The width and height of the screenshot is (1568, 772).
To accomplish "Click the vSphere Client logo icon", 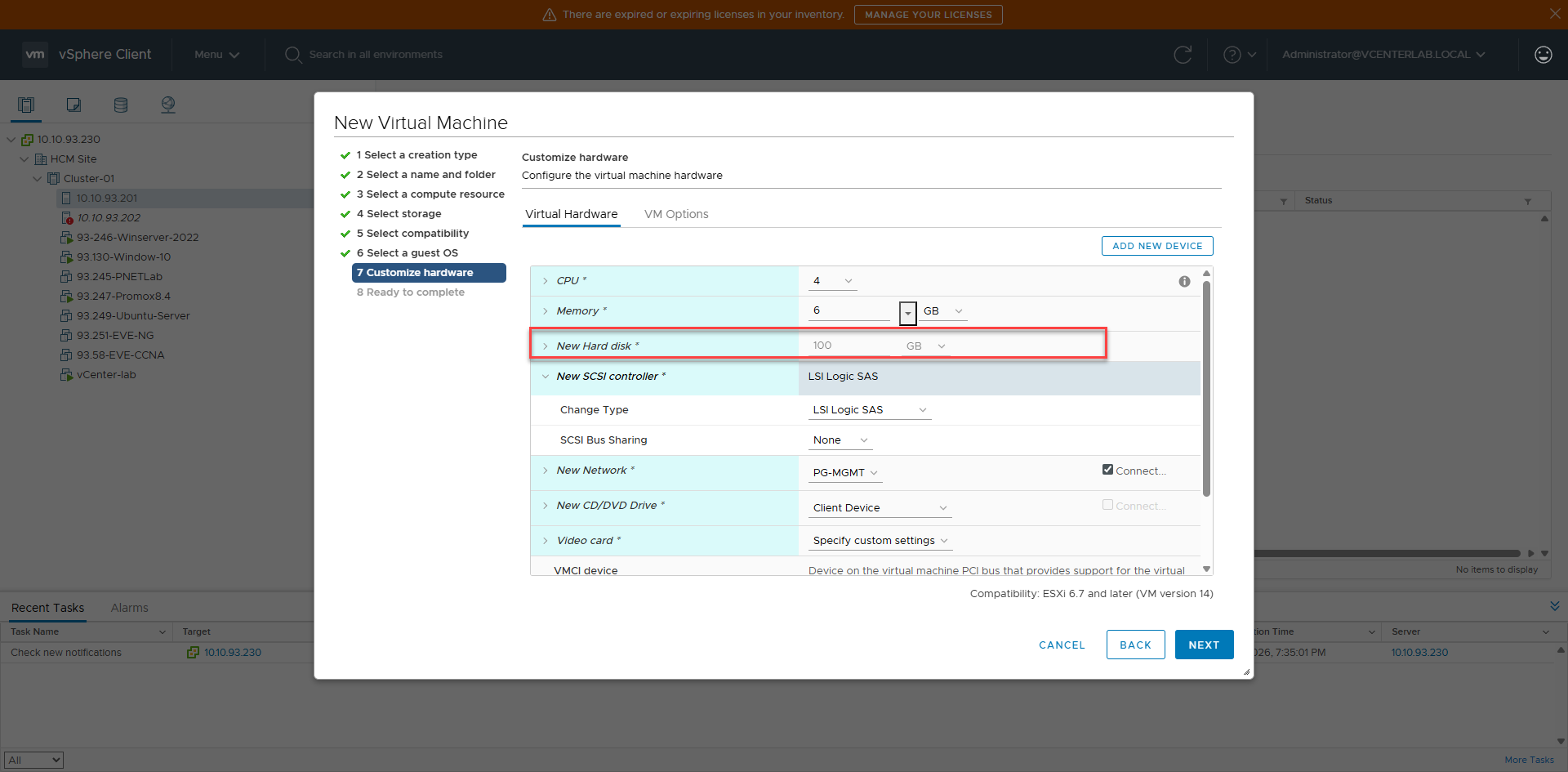I will 35,54.
